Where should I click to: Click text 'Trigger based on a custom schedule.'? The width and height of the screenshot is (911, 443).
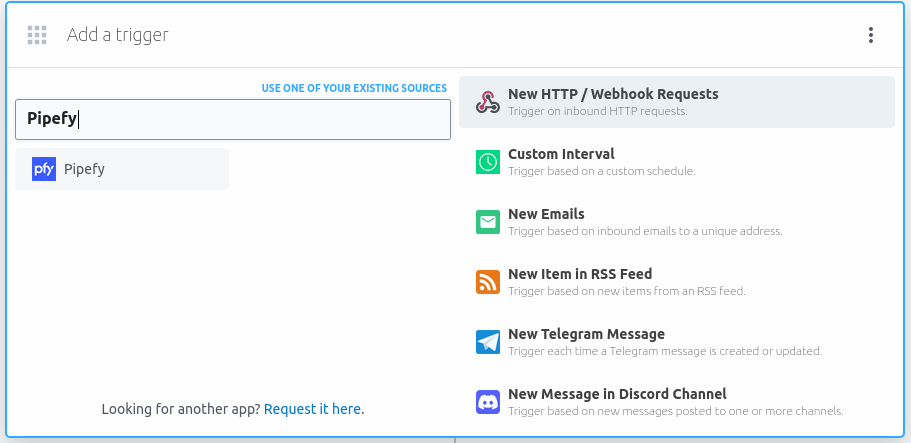[602, 172]
